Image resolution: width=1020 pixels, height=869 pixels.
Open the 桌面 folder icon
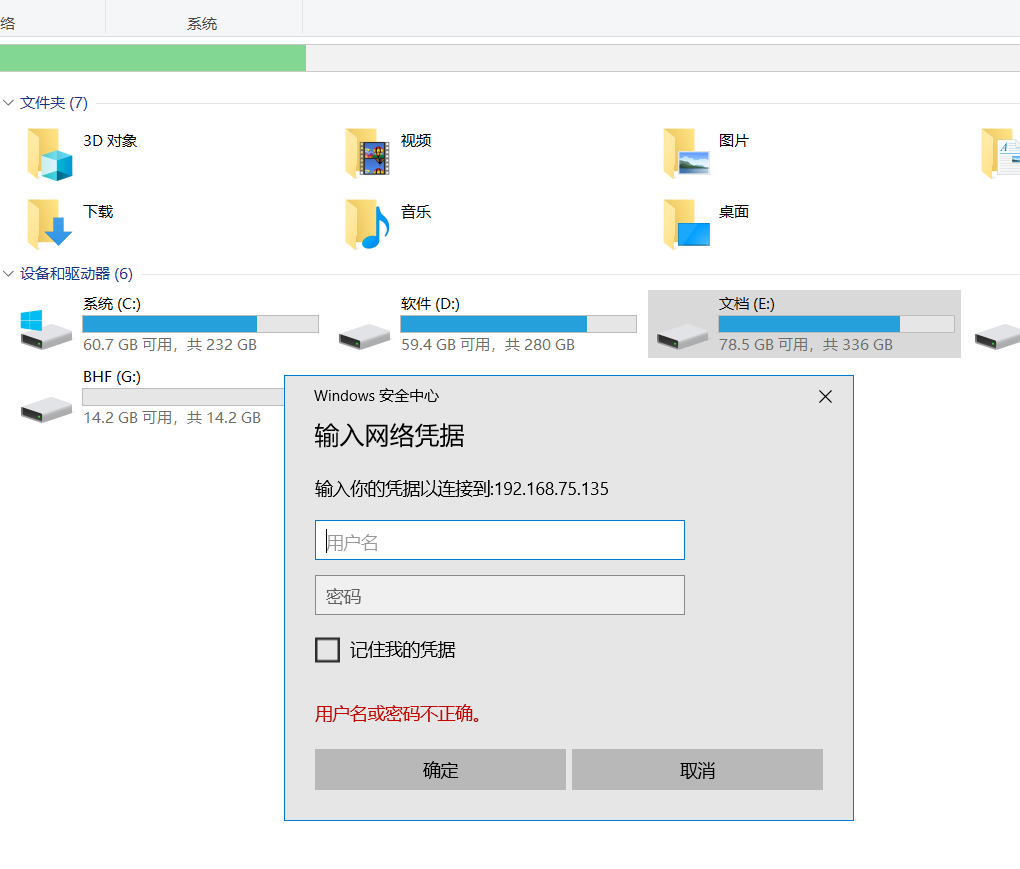(x=686, y=224)
